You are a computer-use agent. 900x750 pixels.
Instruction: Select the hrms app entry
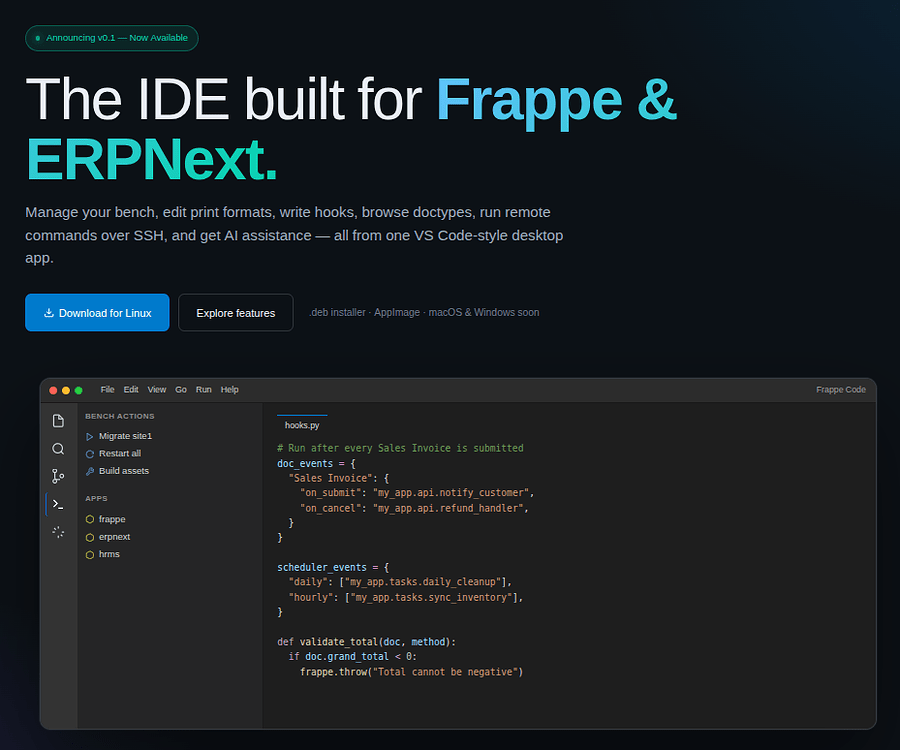(x=103, y=554)
